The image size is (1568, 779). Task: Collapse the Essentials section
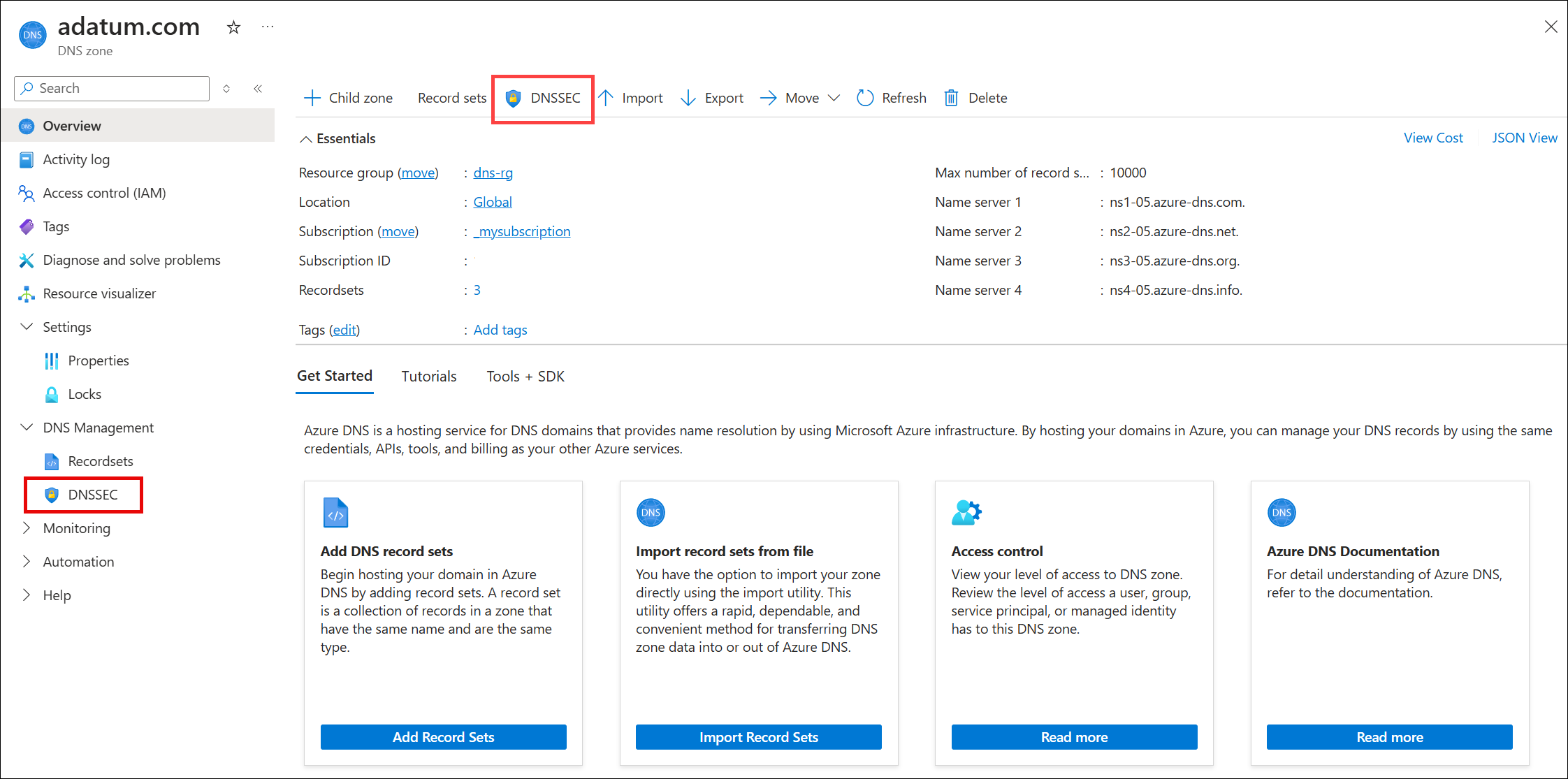click(x=306, y=139)
